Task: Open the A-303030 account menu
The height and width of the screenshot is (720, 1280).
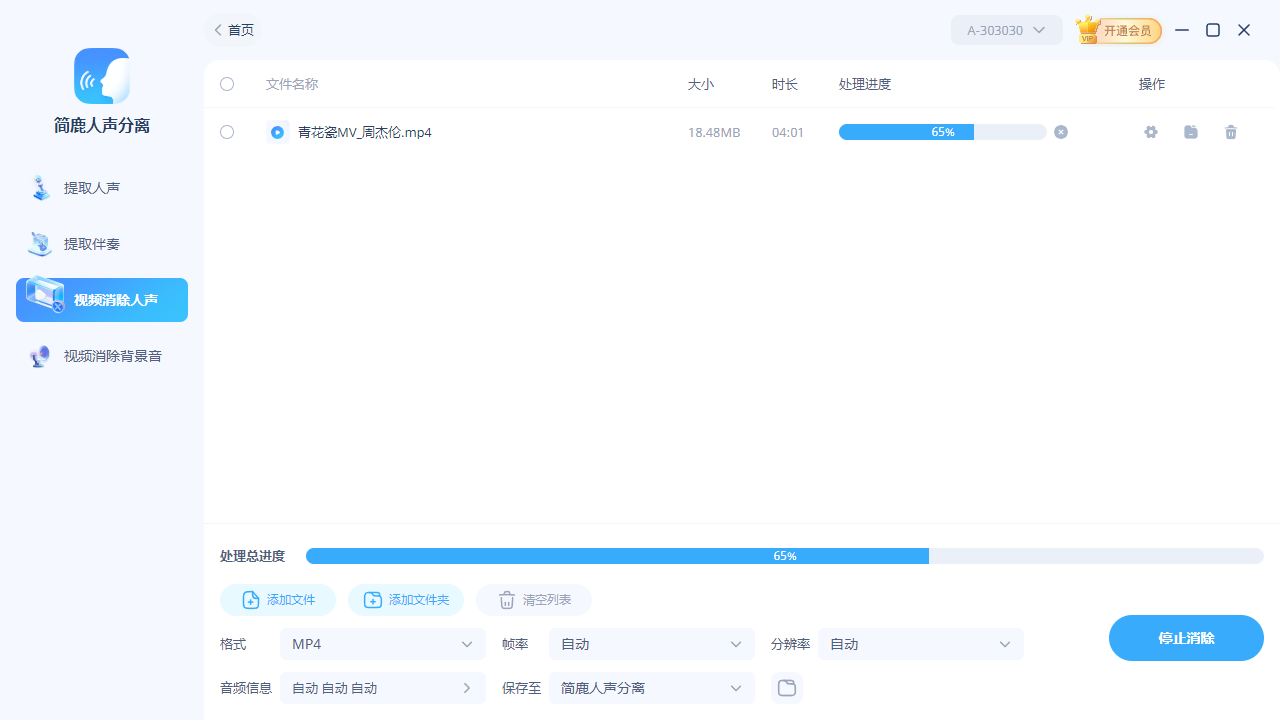Action: point(1006,30)
